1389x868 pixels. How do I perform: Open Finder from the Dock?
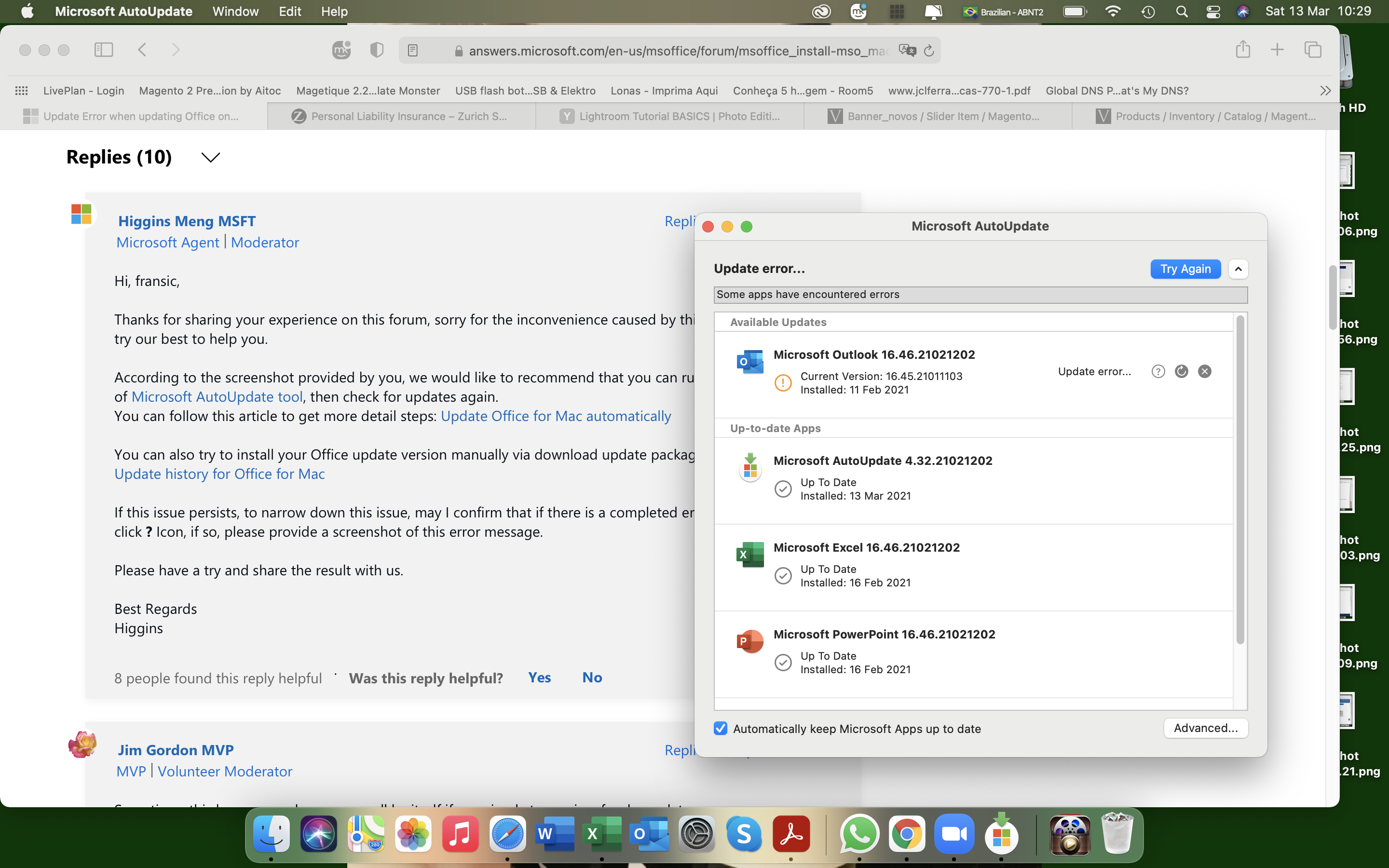(x=271, y=834)
